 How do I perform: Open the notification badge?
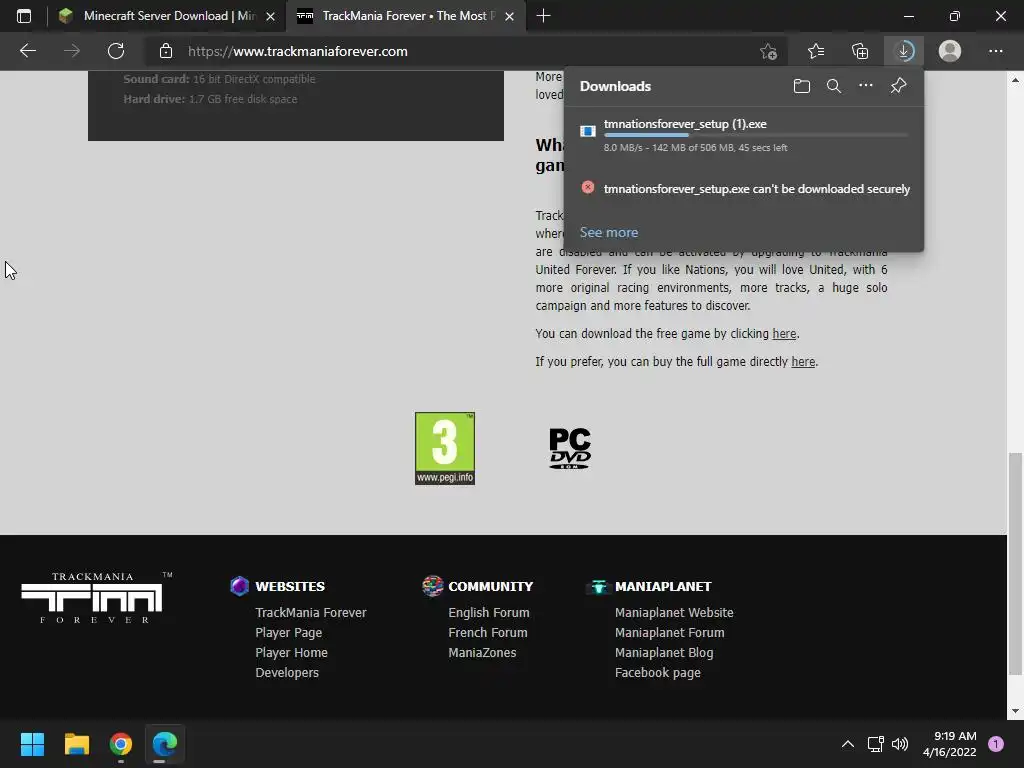point(996,744)
